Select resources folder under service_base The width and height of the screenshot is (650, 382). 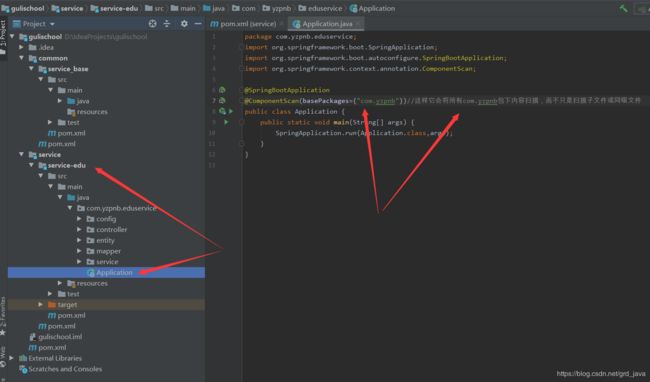click(87, 112)
